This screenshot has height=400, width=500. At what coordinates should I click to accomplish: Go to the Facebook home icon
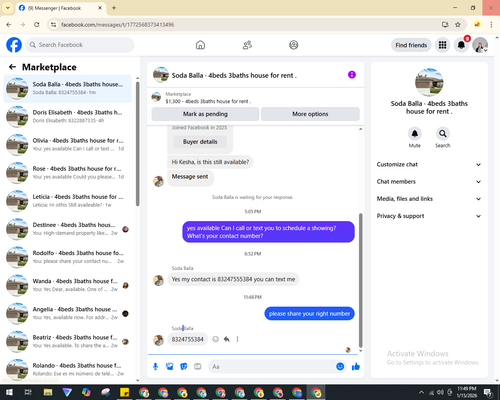(200, 45)
